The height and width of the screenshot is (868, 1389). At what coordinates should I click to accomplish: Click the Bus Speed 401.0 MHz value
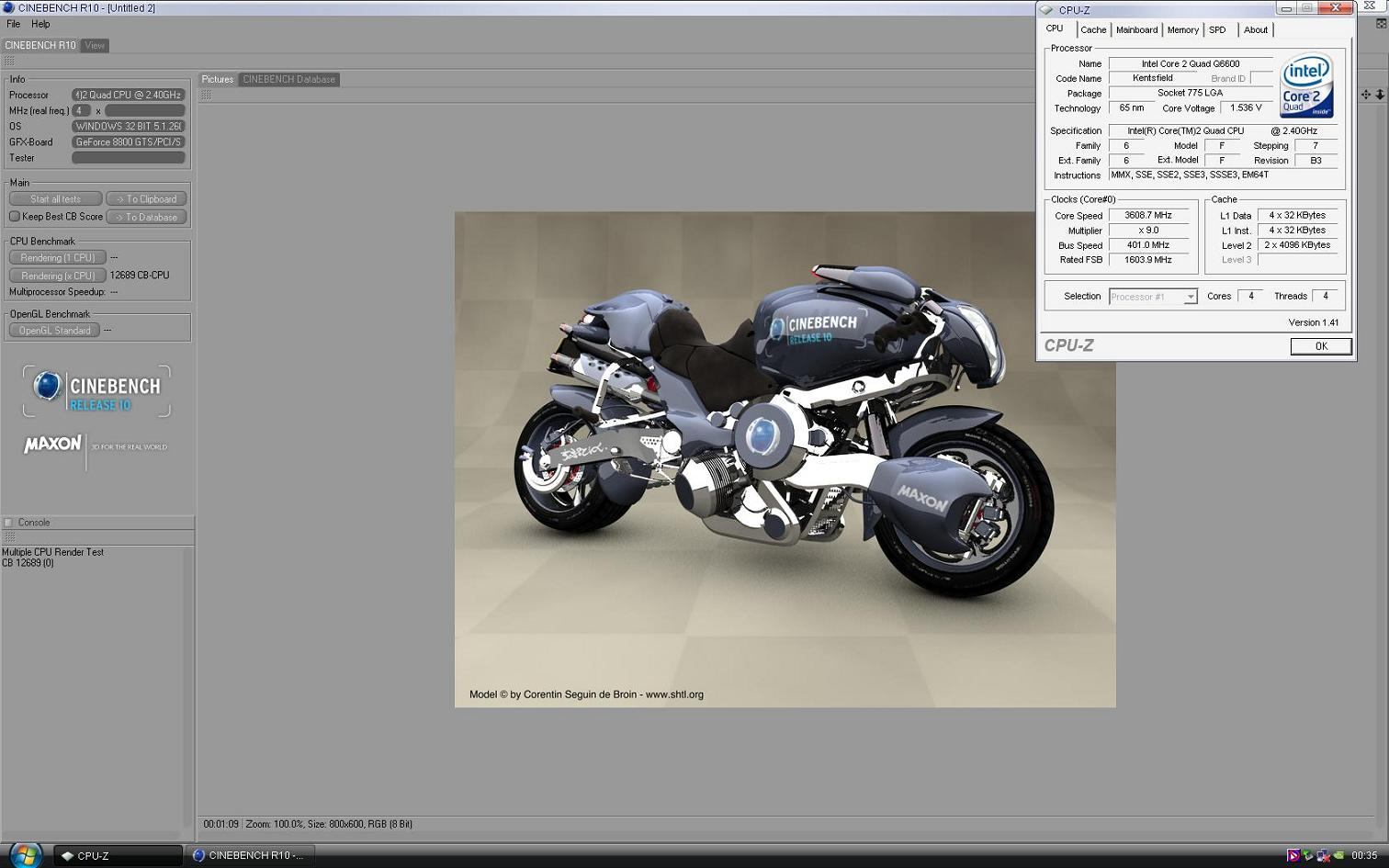(1148, 245)
